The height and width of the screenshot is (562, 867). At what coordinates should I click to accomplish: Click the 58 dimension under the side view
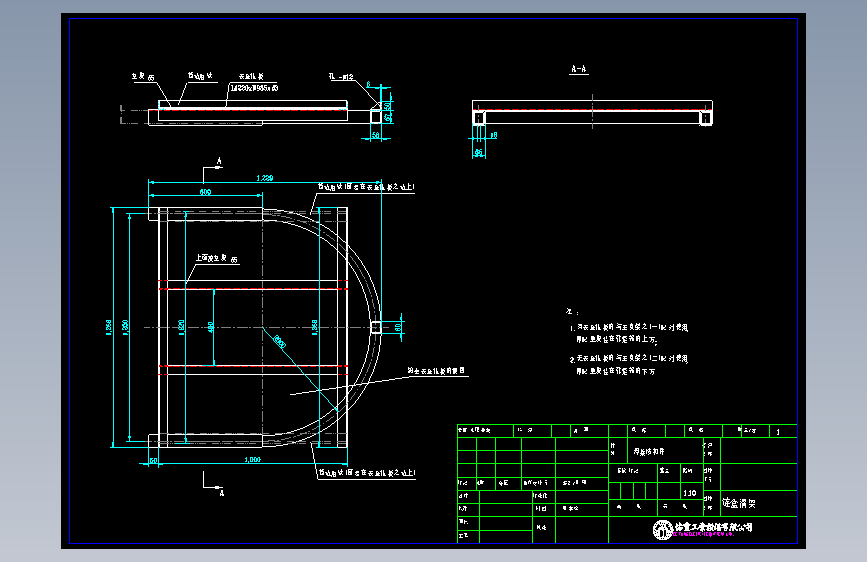(376, 135)
